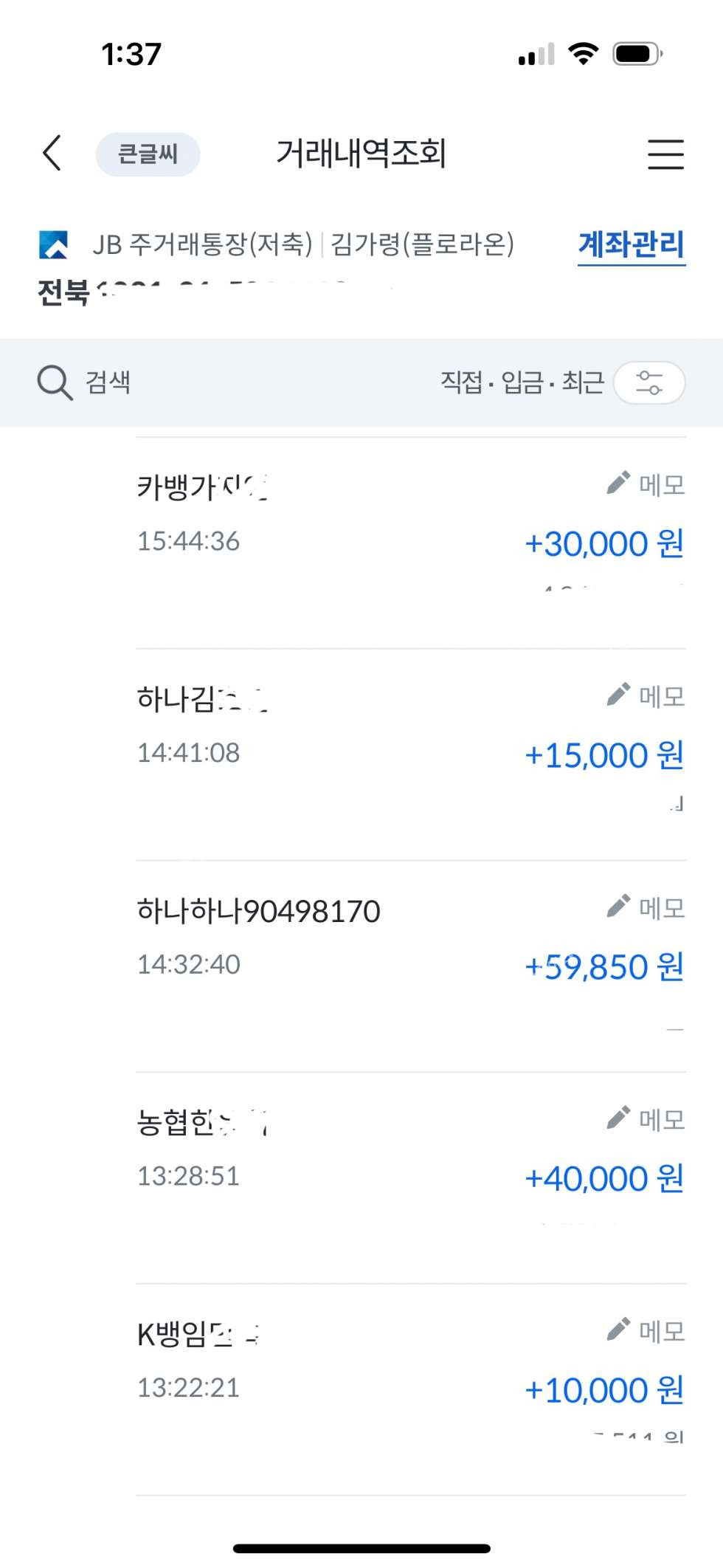Screen dimensions: 723x1568
Task: Click the 검색 search field
Action: (108, 382)
